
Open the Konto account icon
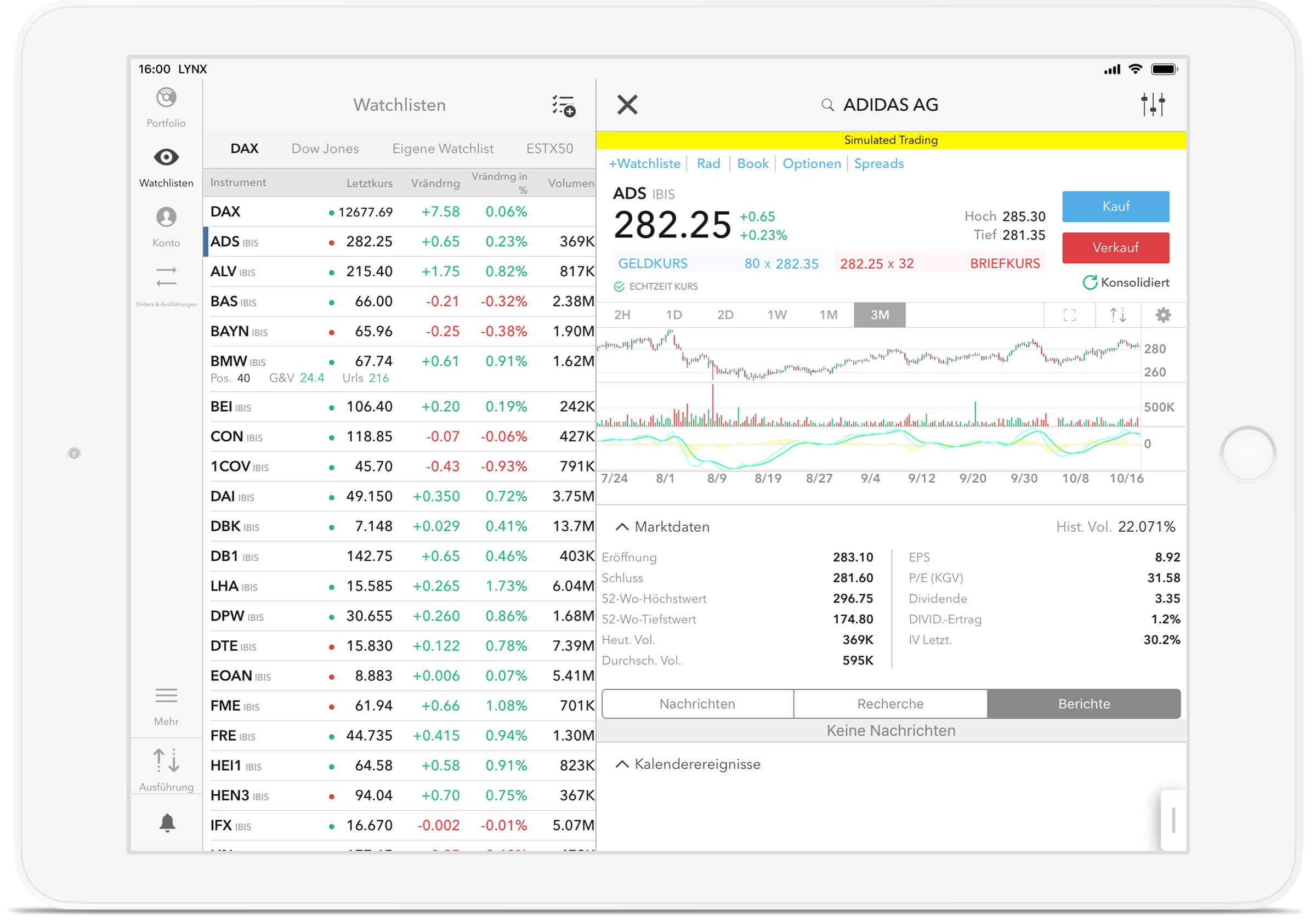[166, 217]
